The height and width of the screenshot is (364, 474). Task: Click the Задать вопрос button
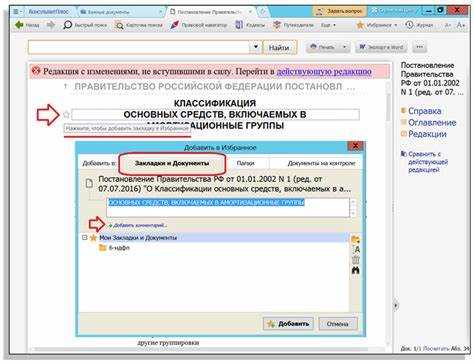340,11
